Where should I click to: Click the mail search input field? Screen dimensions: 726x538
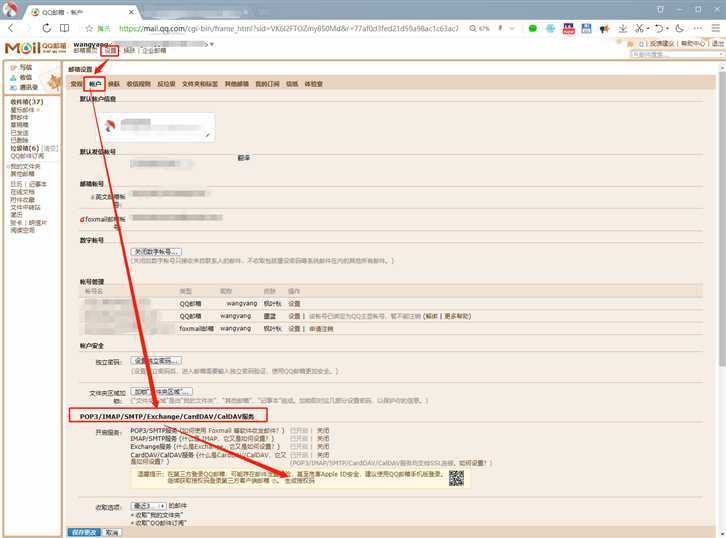(676, 54)
